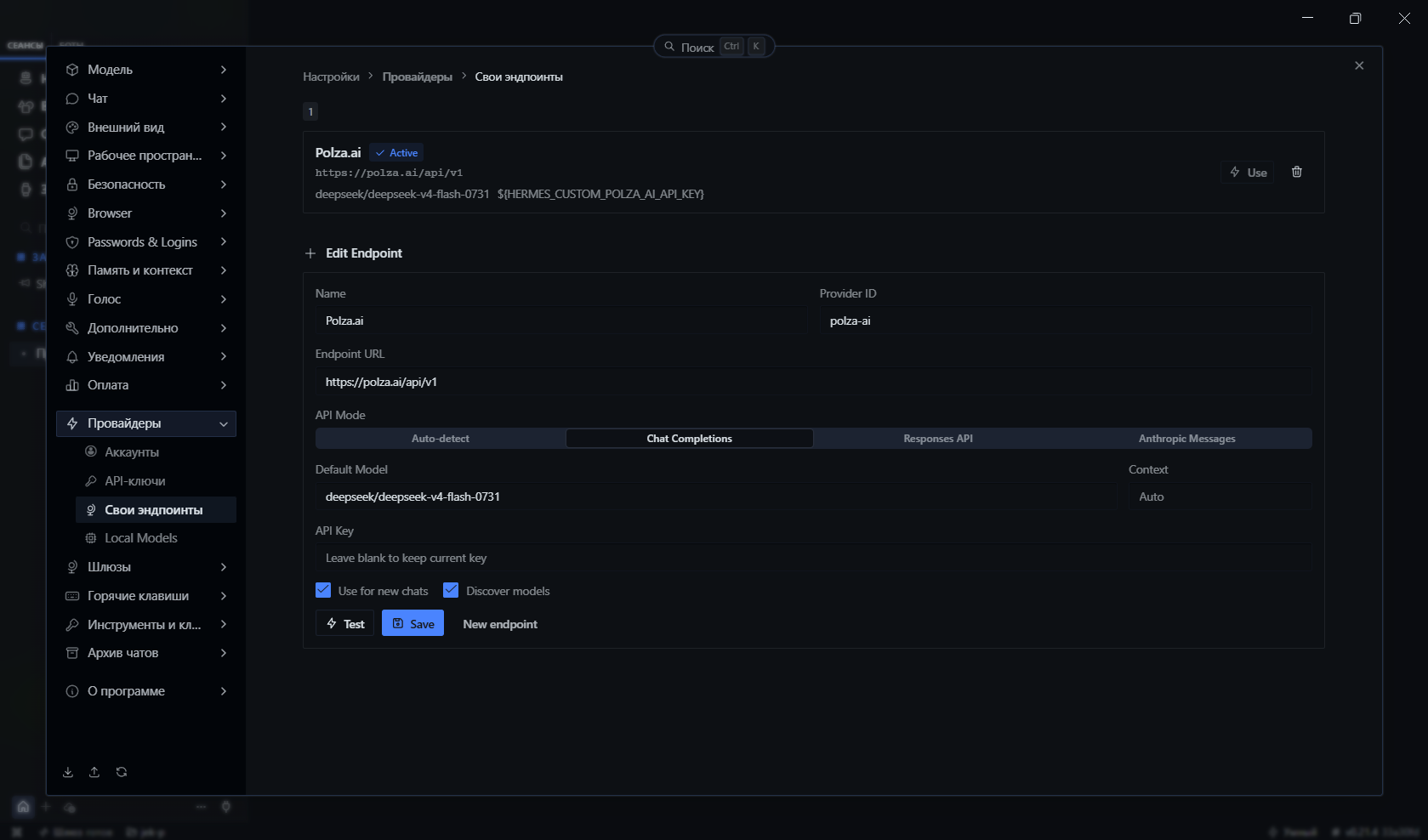Click the speech bubble icon beside Чат

click(72, 99)
